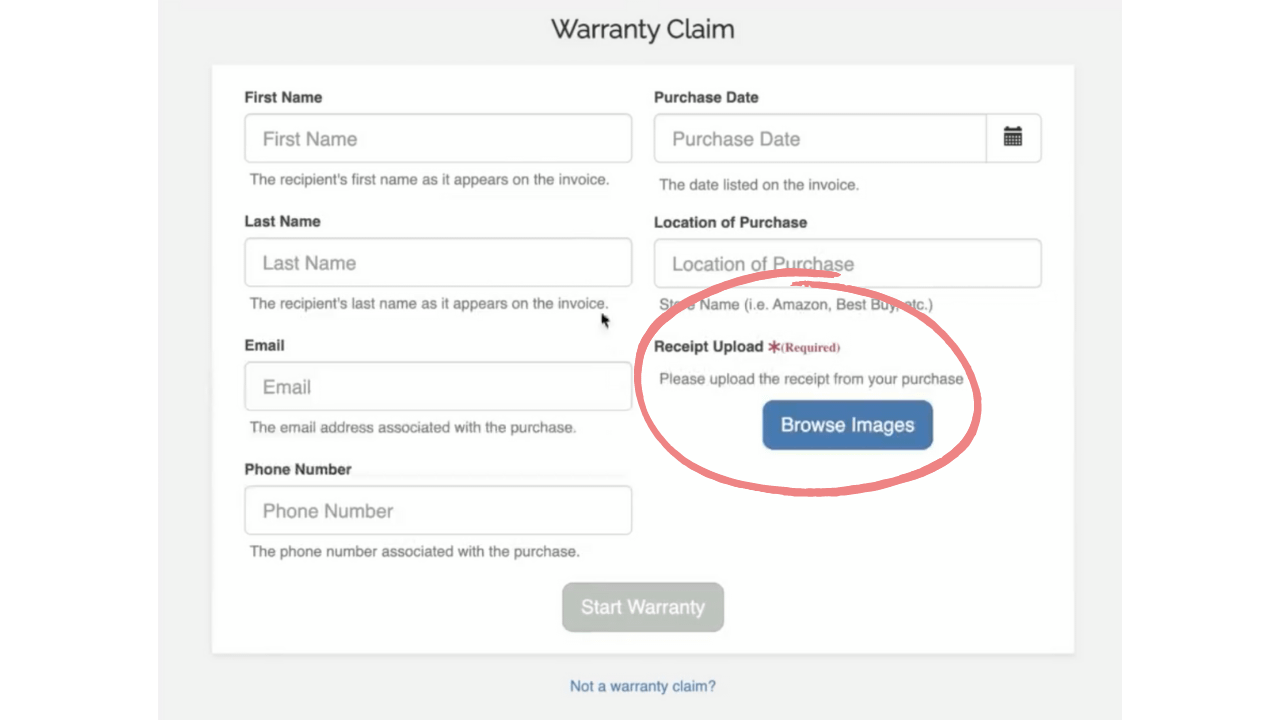Screen dimensions: 1280x720
Task: Select the Phone Number field
Action: [x=438, y=510]
